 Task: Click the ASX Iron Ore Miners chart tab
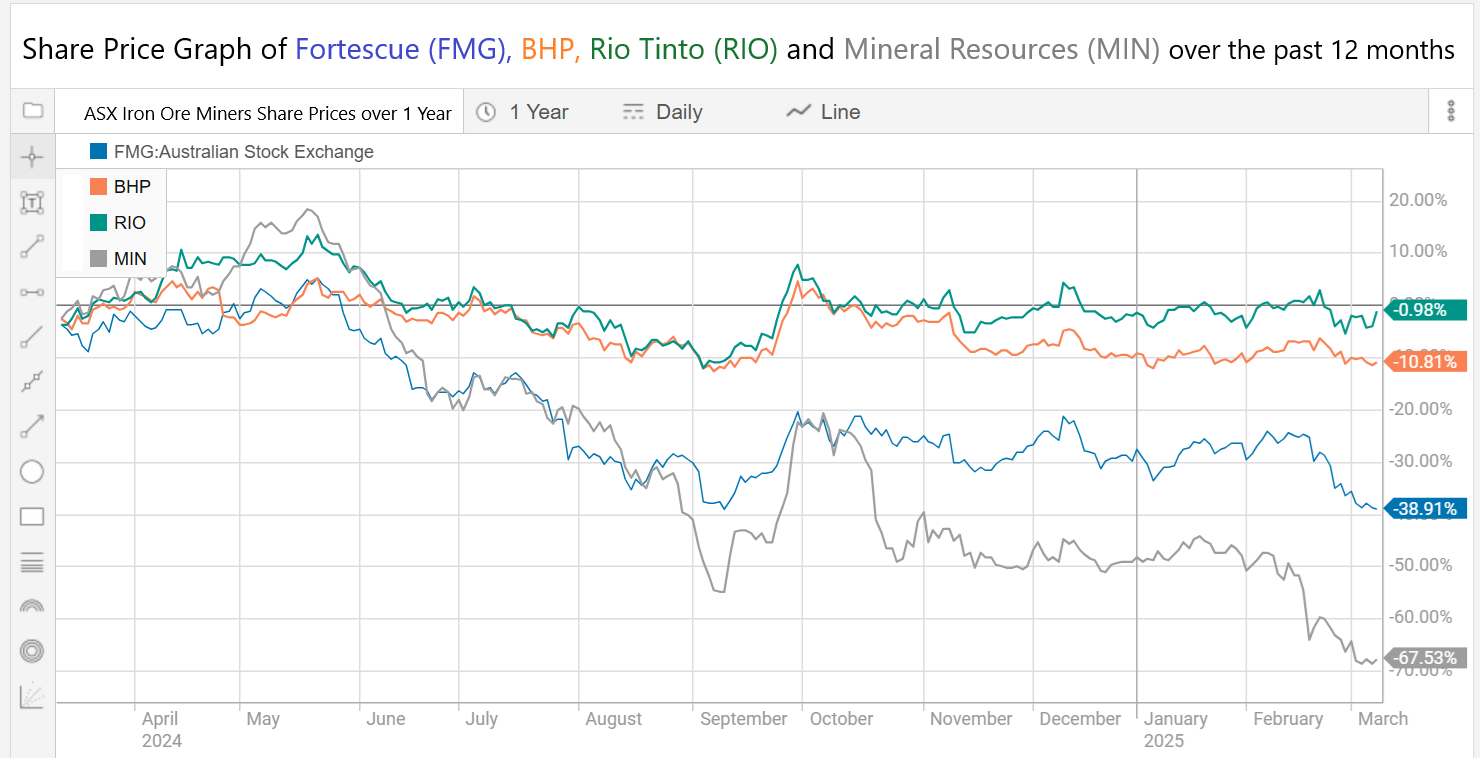coord(267,113)
